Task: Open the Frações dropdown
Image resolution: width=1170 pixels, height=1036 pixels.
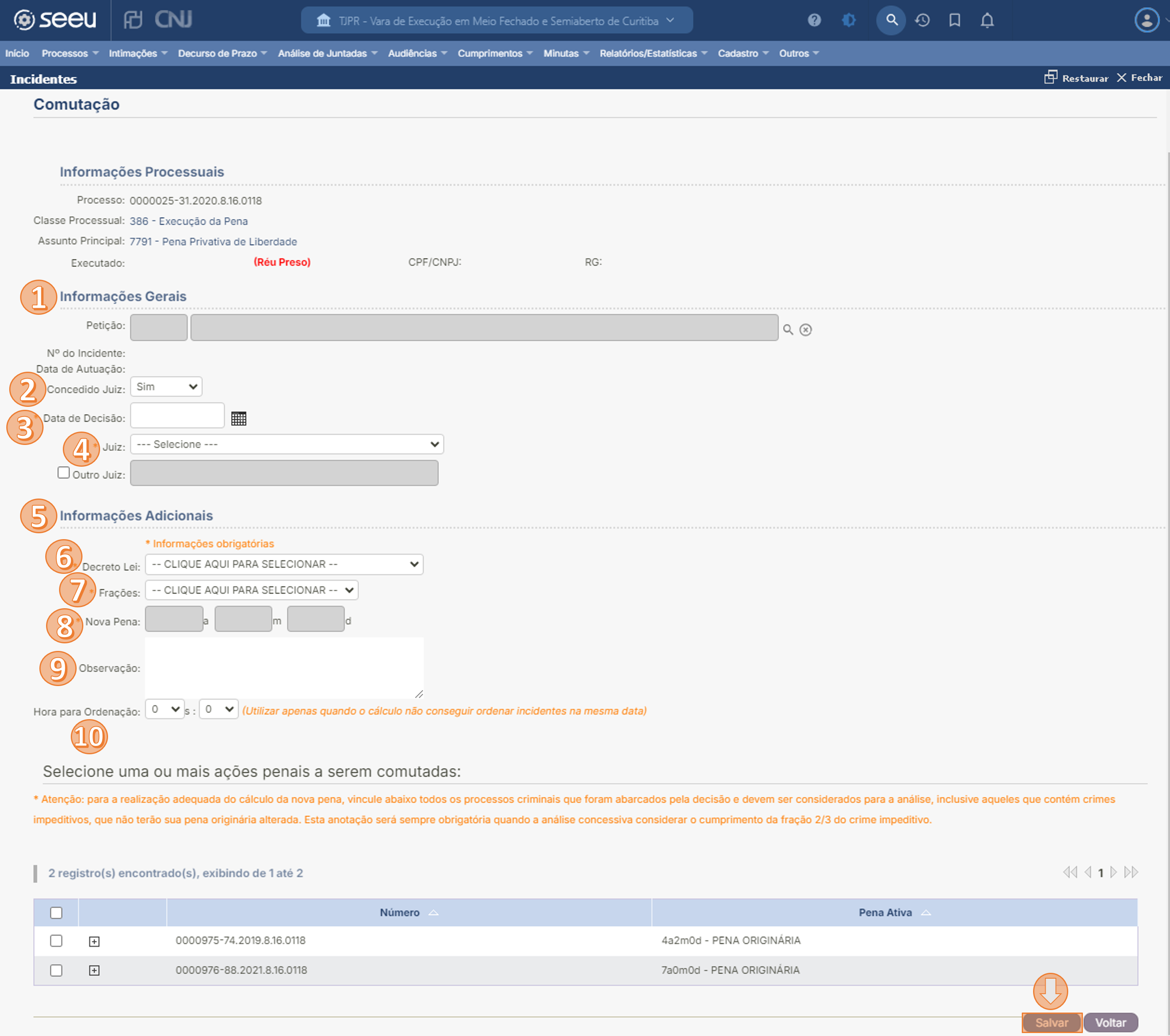Action: (x=252, y=590)
